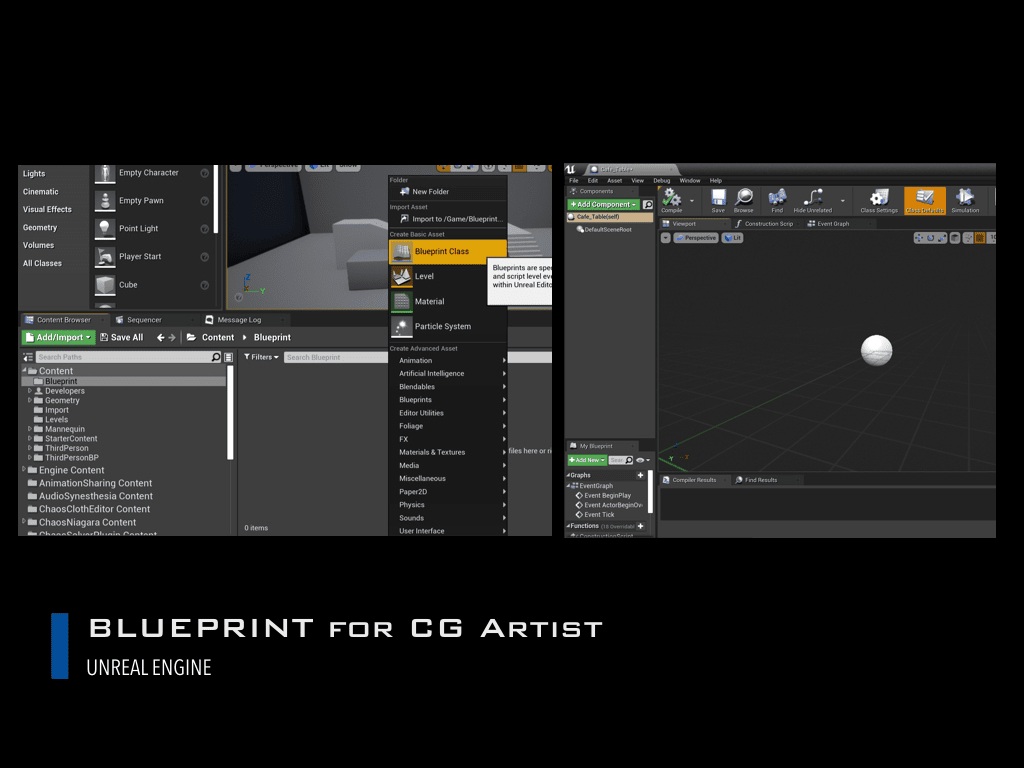Open Add/Import dropdown
This screenshot has width=1024, height=768.
click(58, 338)
